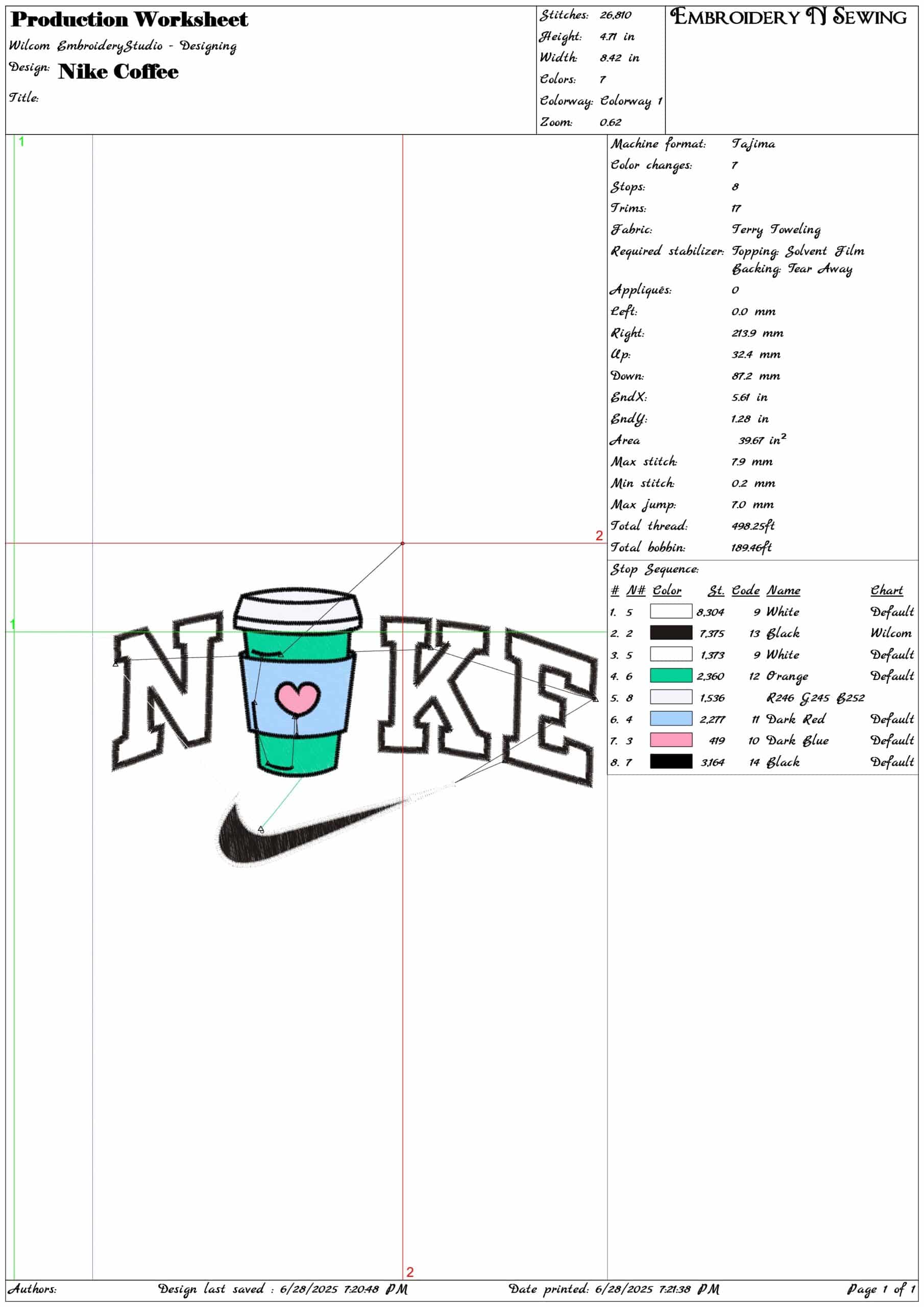Click the Right value '213.9 mm'
The width and height of the screenshot is (924, 1307).
pos(757,333)
